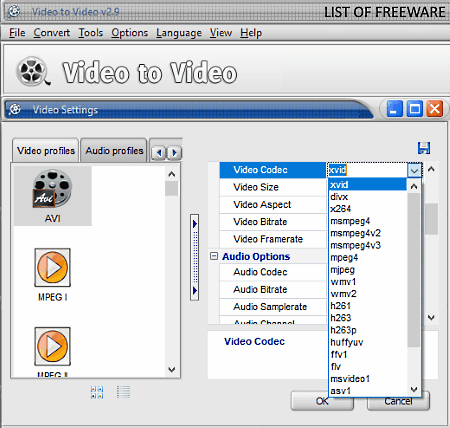The height and width of the screenshot is (428, 450).
Task: Select the Video Aspect property row
Action: [x=273, y=205]
